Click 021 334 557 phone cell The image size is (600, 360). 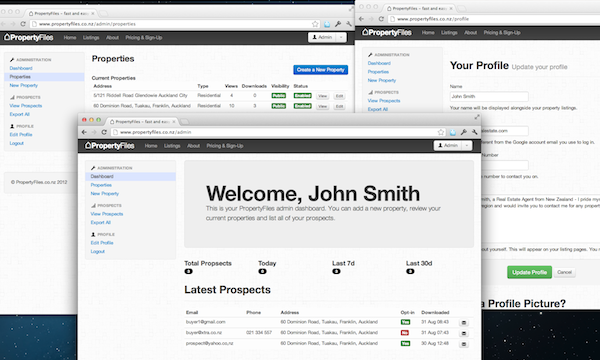[259, 332]
